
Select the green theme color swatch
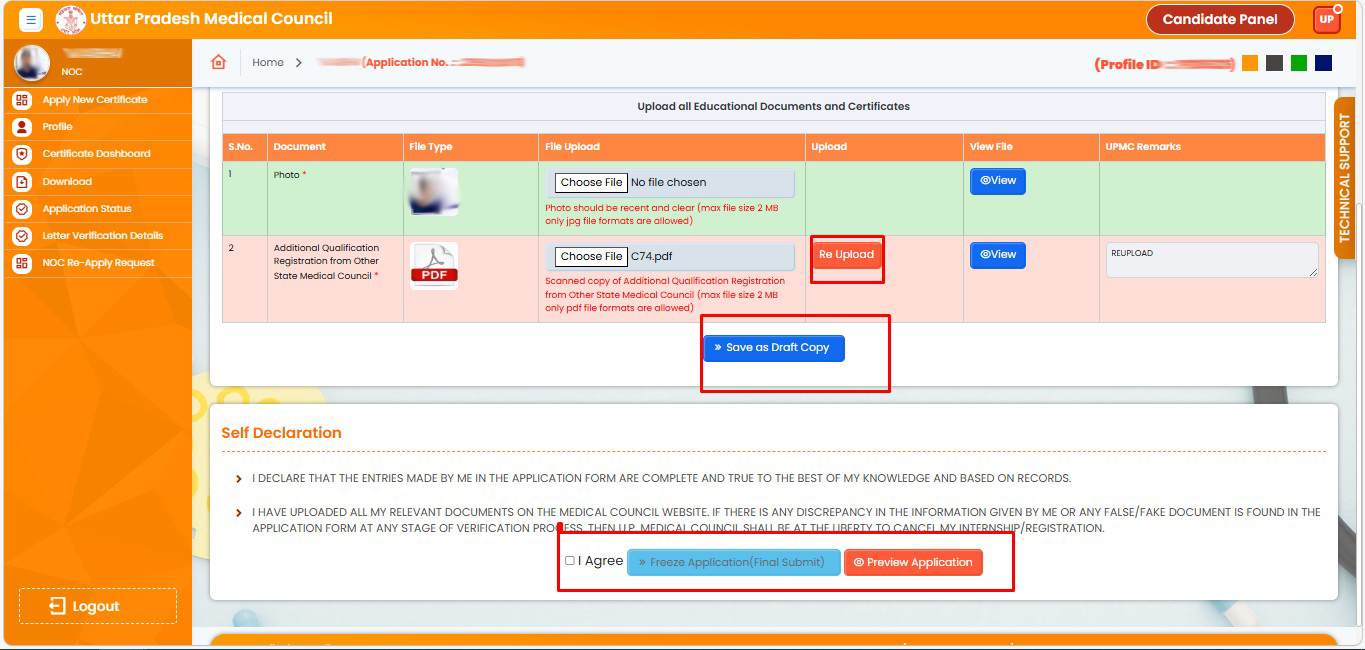click(x=1299, y=63)
